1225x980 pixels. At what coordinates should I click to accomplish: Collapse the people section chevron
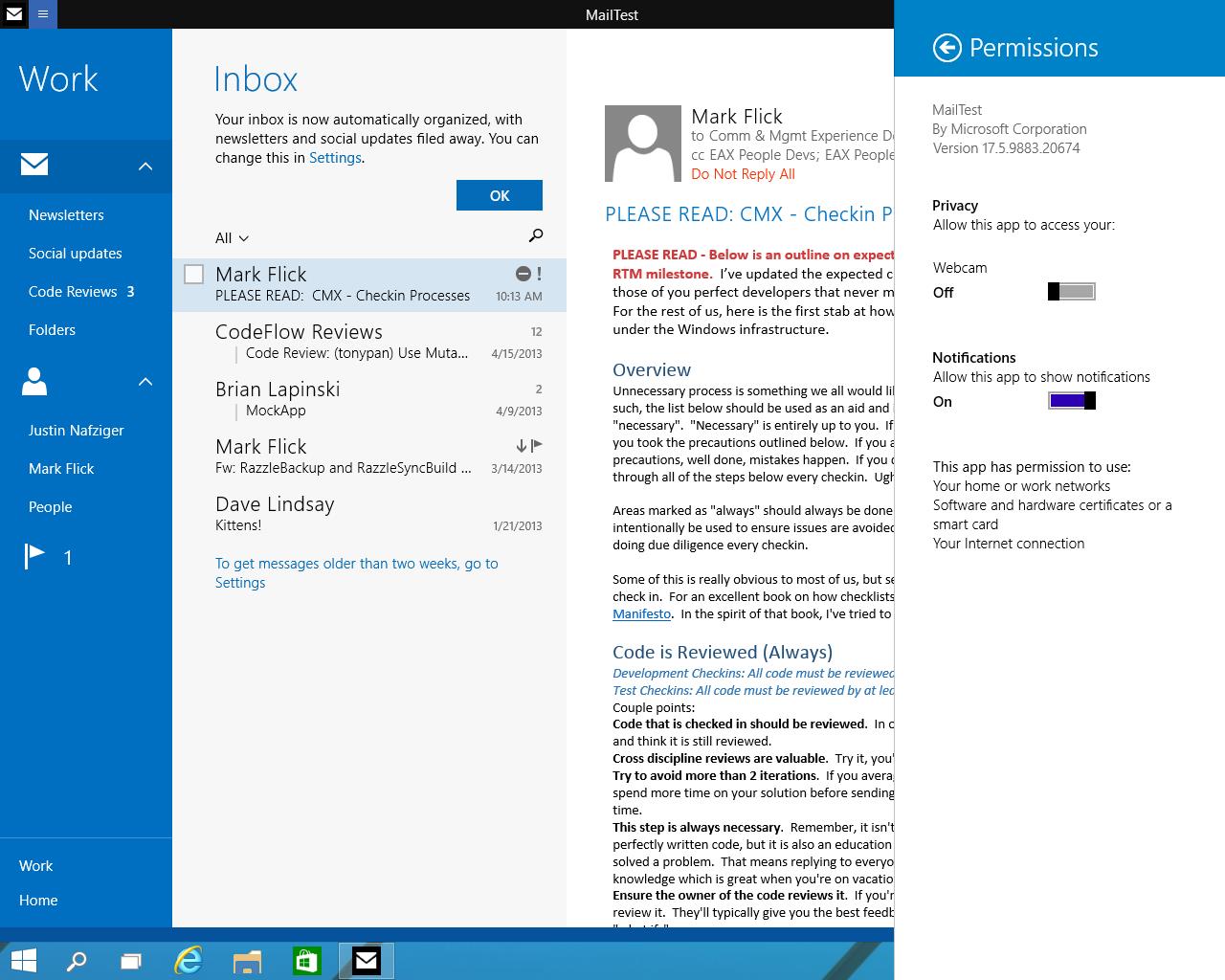145,382
